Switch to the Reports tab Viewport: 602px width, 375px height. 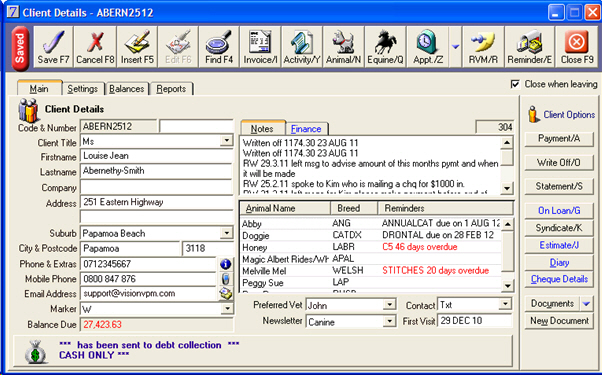point(171,89)
